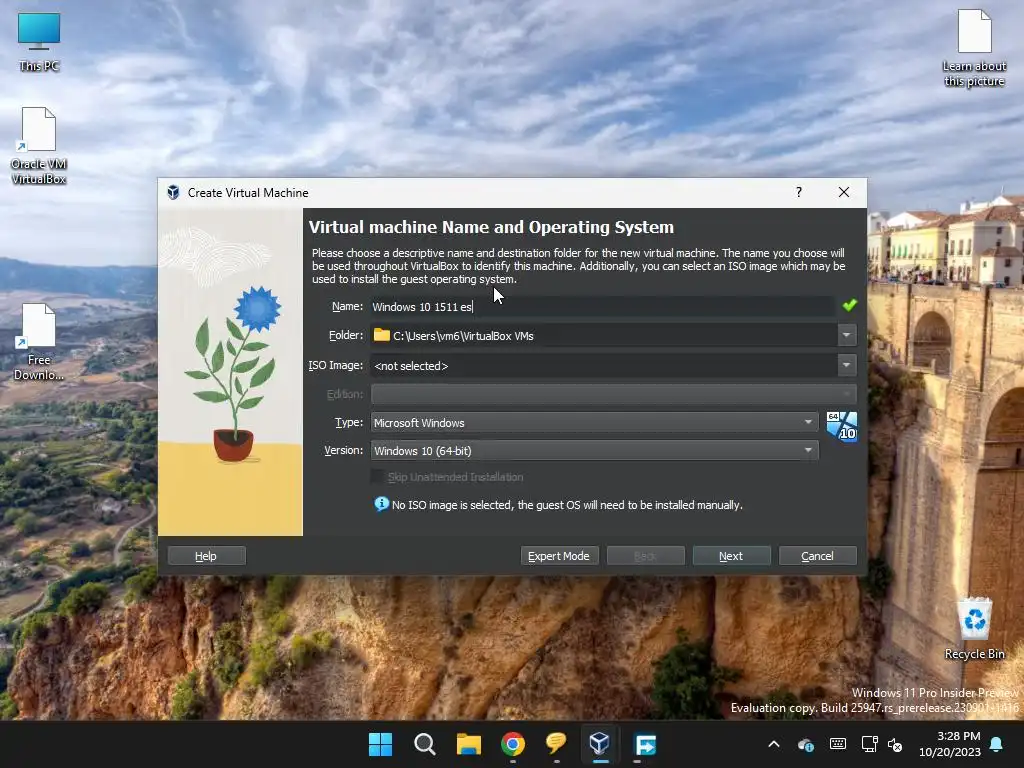Click the green checkmark next to Name field

point(849,306)
